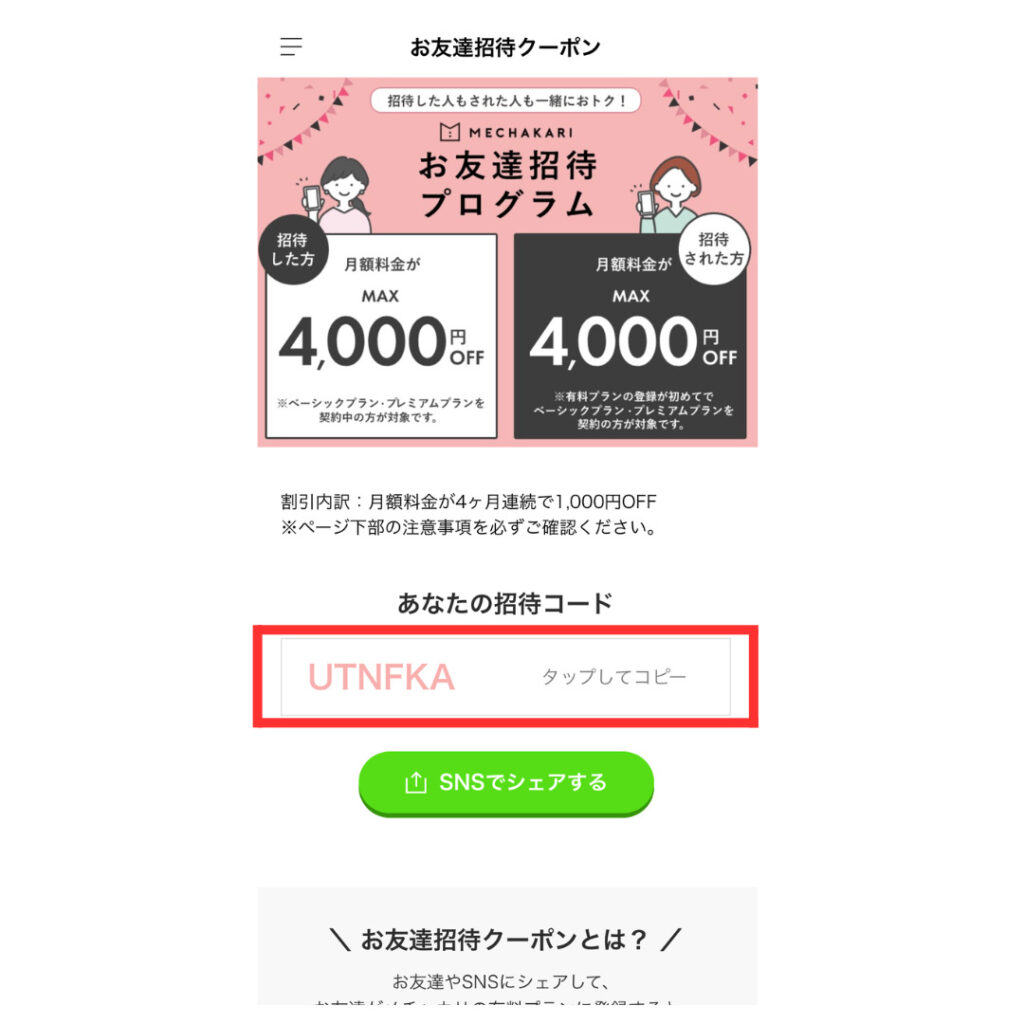
Task: Click the white 4,000円OFF inviter panel
Action: coord(381,336)
